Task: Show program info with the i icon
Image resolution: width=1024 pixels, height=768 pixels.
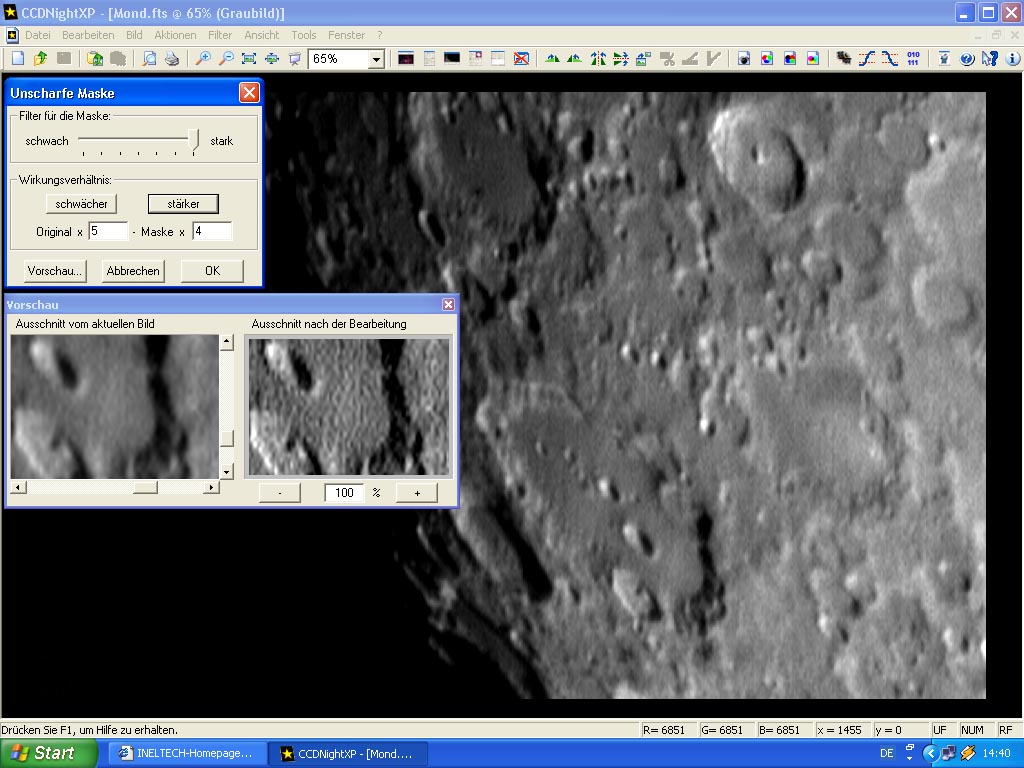Action: coord(1013,59)
